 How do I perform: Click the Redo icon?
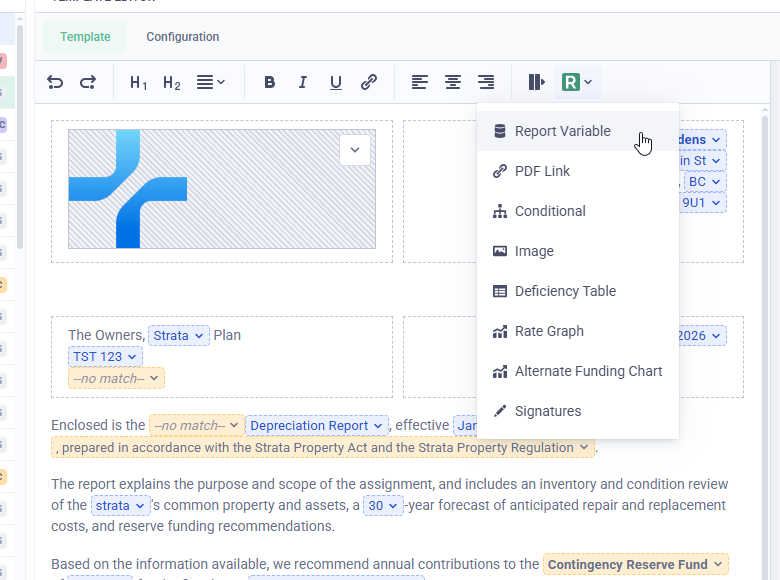tap(88, 82)
